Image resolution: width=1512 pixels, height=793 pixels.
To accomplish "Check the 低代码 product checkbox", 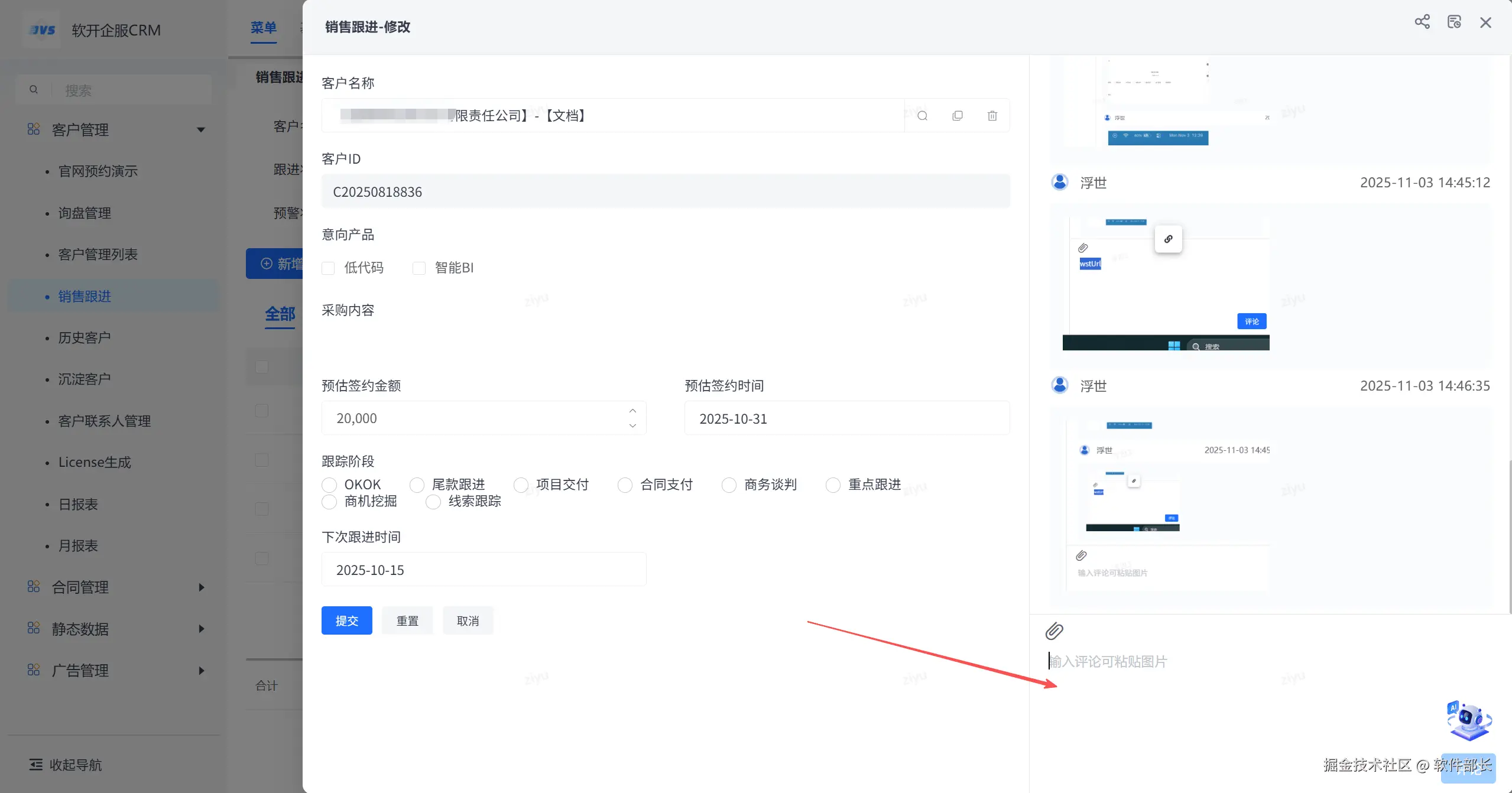I will (329, 268).
